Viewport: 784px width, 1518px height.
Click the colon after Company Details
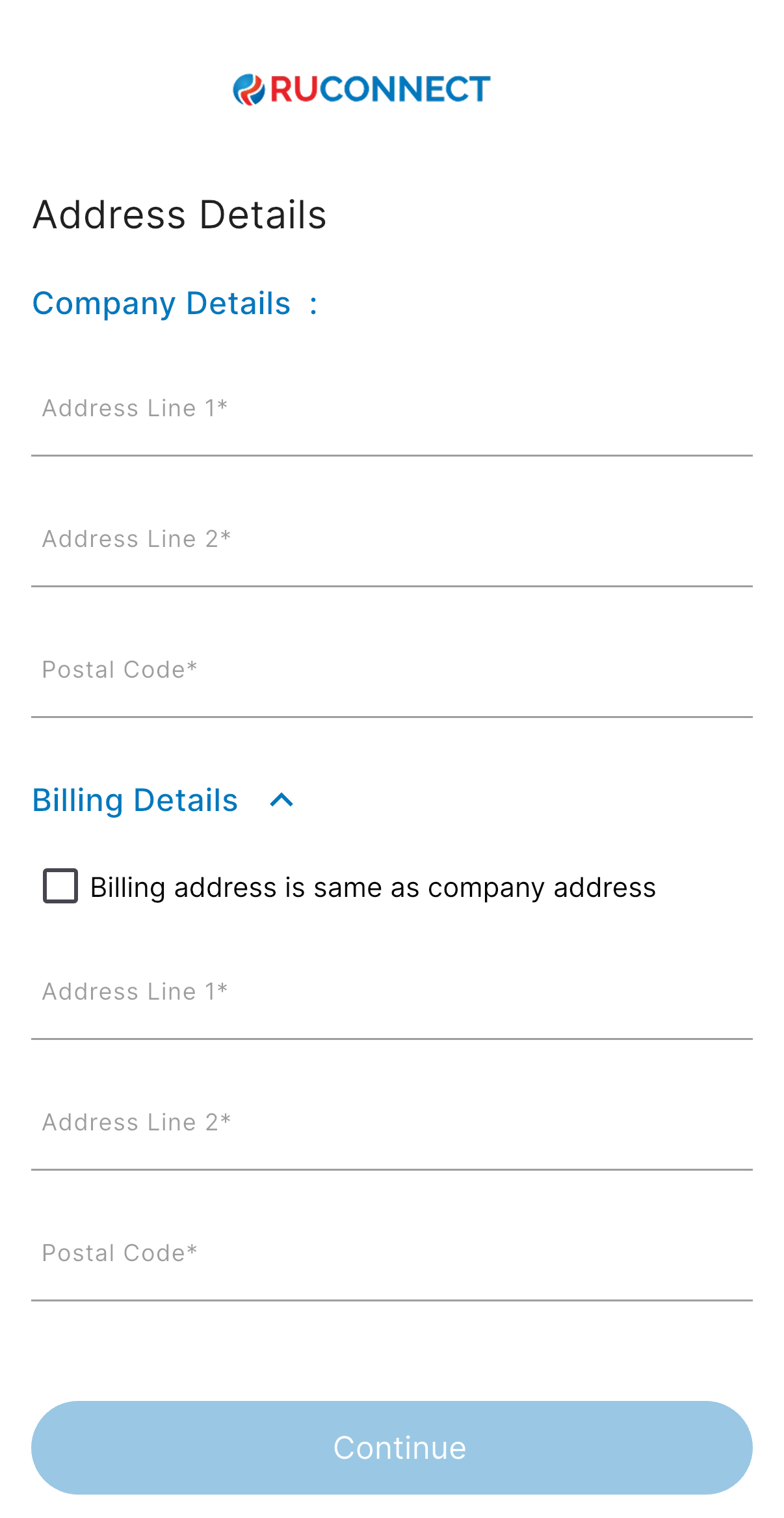point(314,304)
